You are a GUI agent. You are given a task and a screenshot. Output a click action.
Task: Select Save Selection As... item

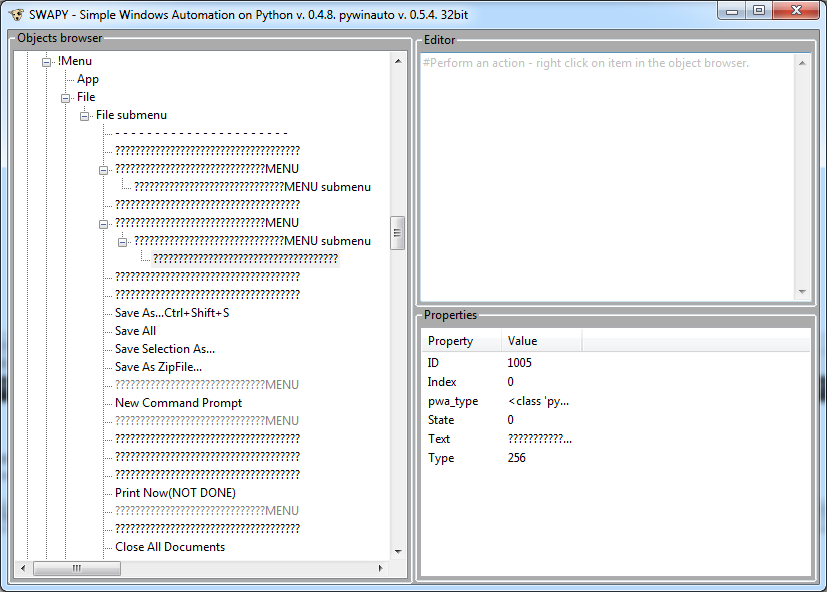pos(165,349)
